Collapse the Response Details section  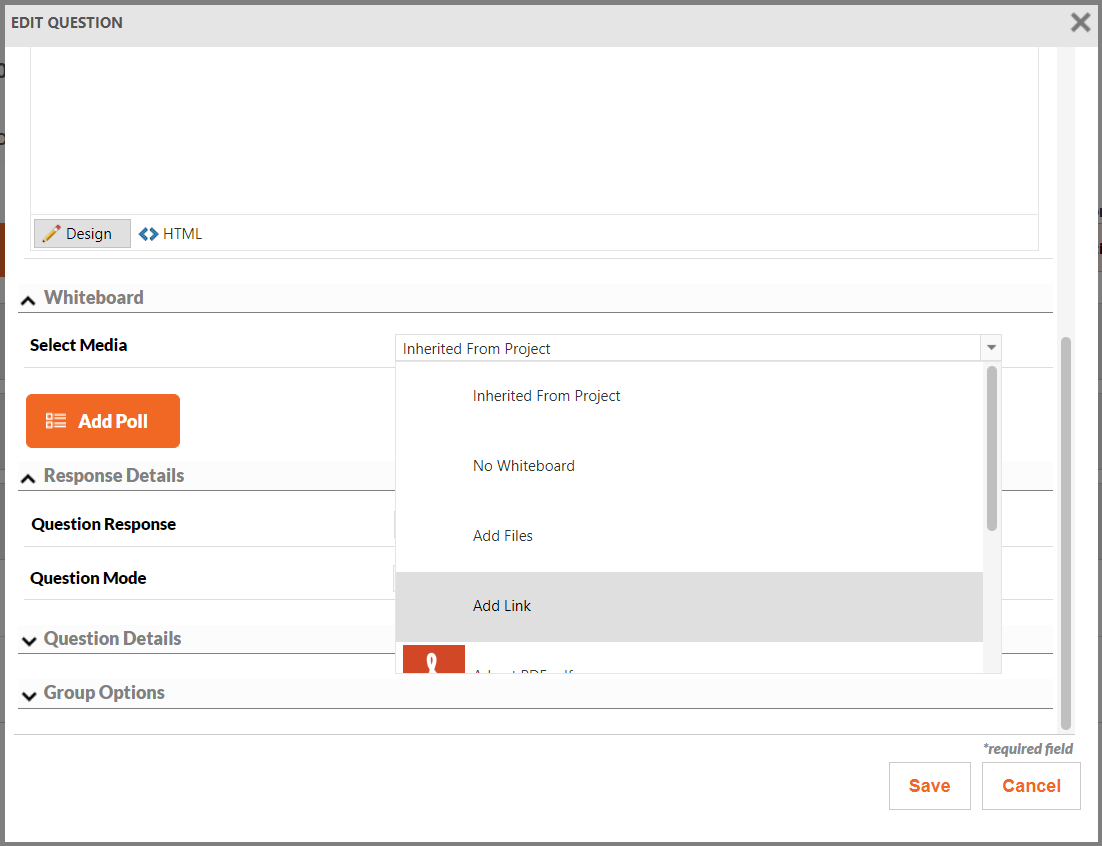[x=28, y=479]
